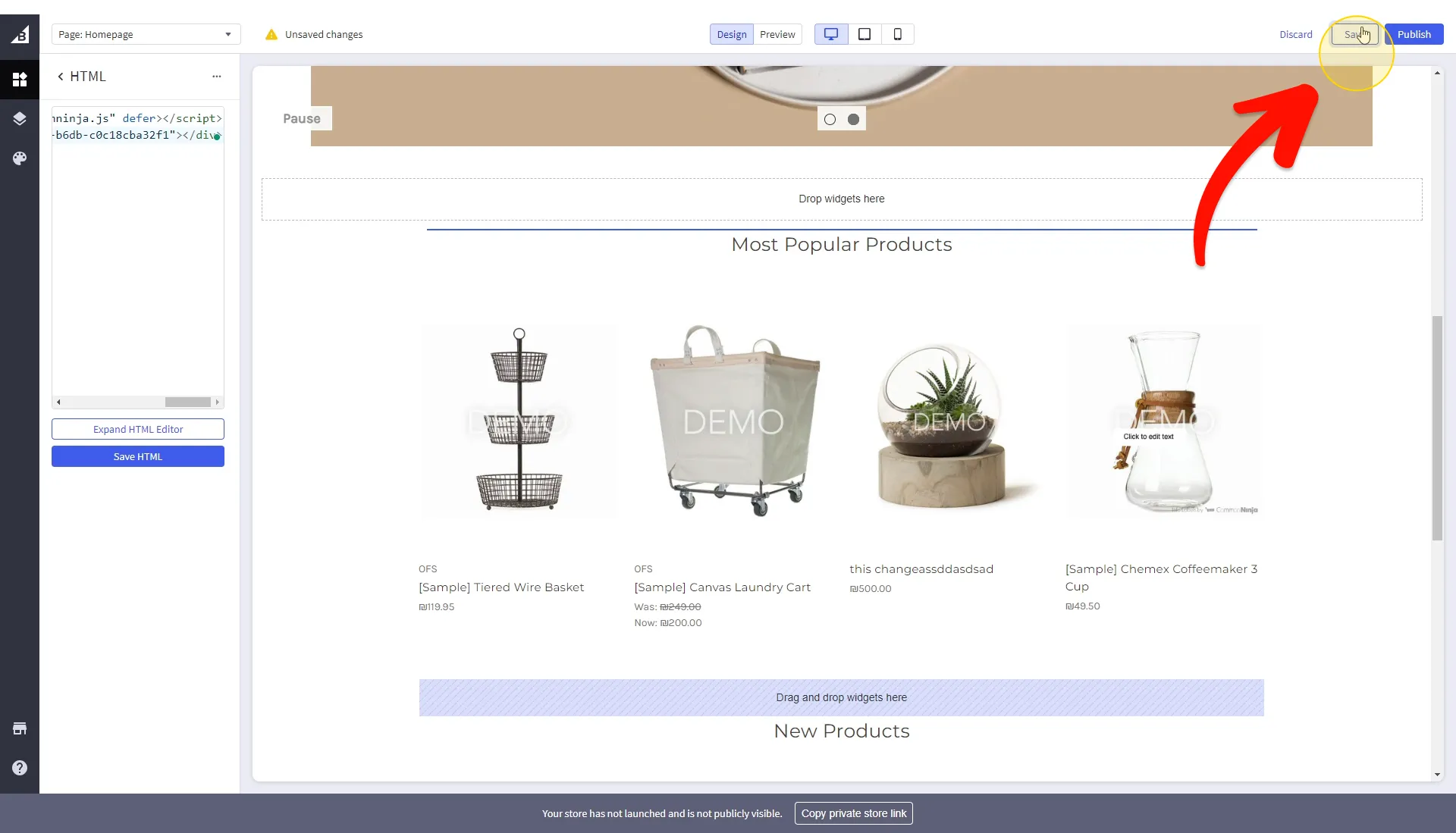Viewport: 1456px width, 833px height.
Task: Click the Save button
Action: click(1354, 34)
